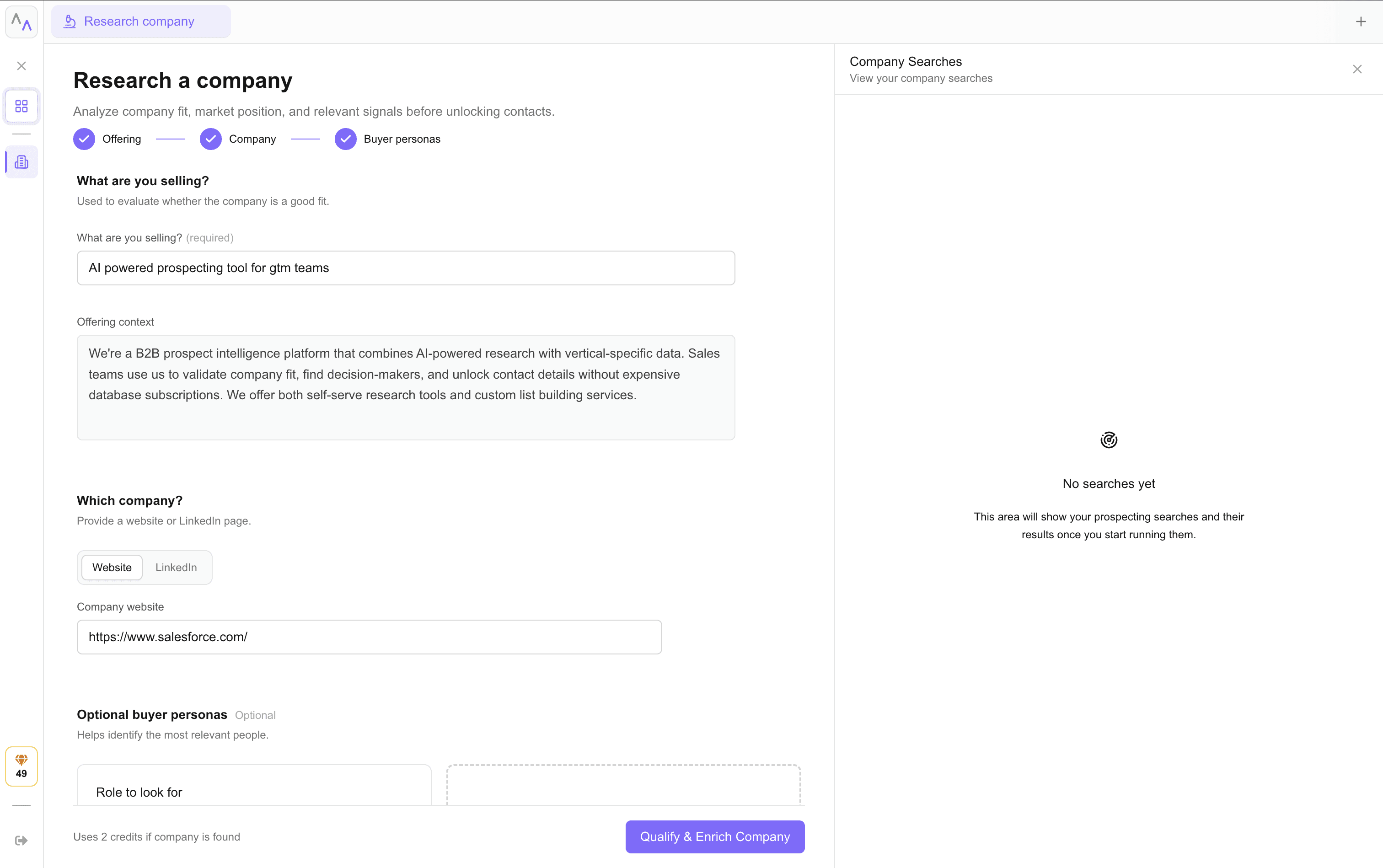Open the dashboard grid icon in sidebar
Screen dimensions: 1383x868
tap(21, 106)
